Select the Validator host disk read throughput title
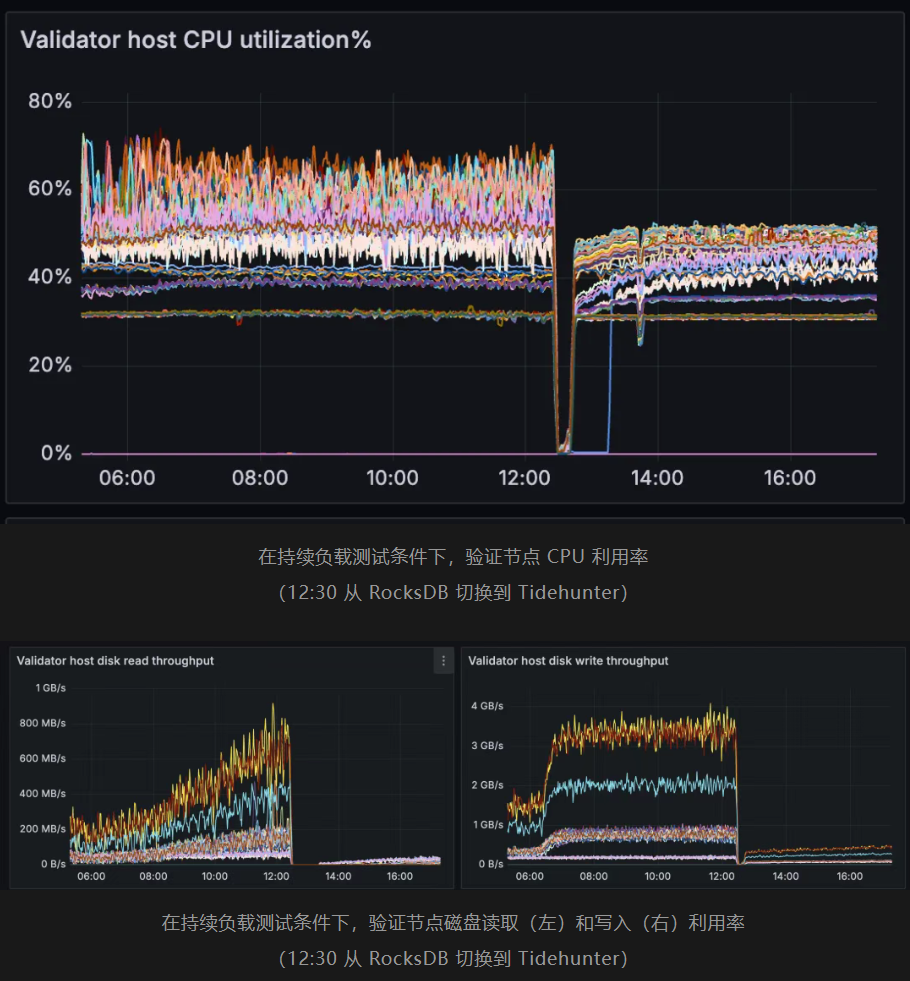 115,661
